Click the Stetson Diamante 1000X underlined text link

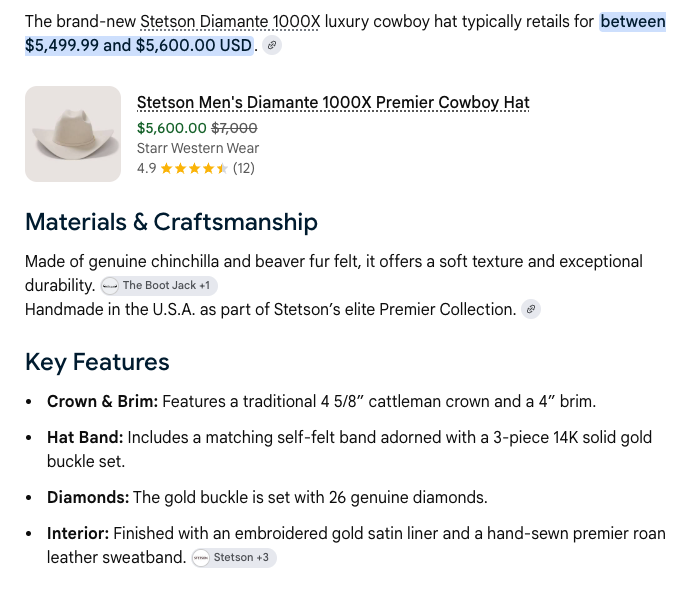point(230,21)
